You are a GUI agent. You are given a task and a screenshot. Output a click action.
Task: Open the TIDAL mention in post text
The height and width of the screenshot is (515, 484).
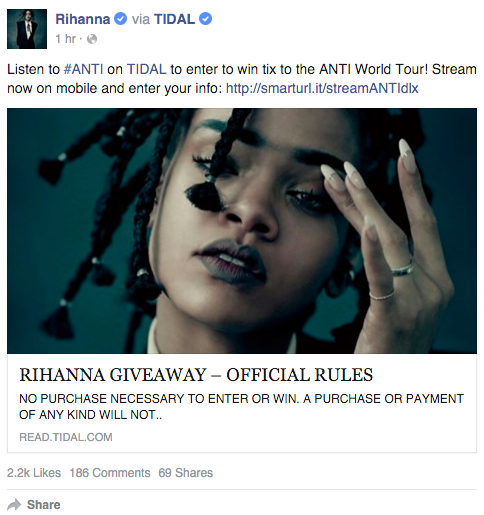(x=147, y=69)
